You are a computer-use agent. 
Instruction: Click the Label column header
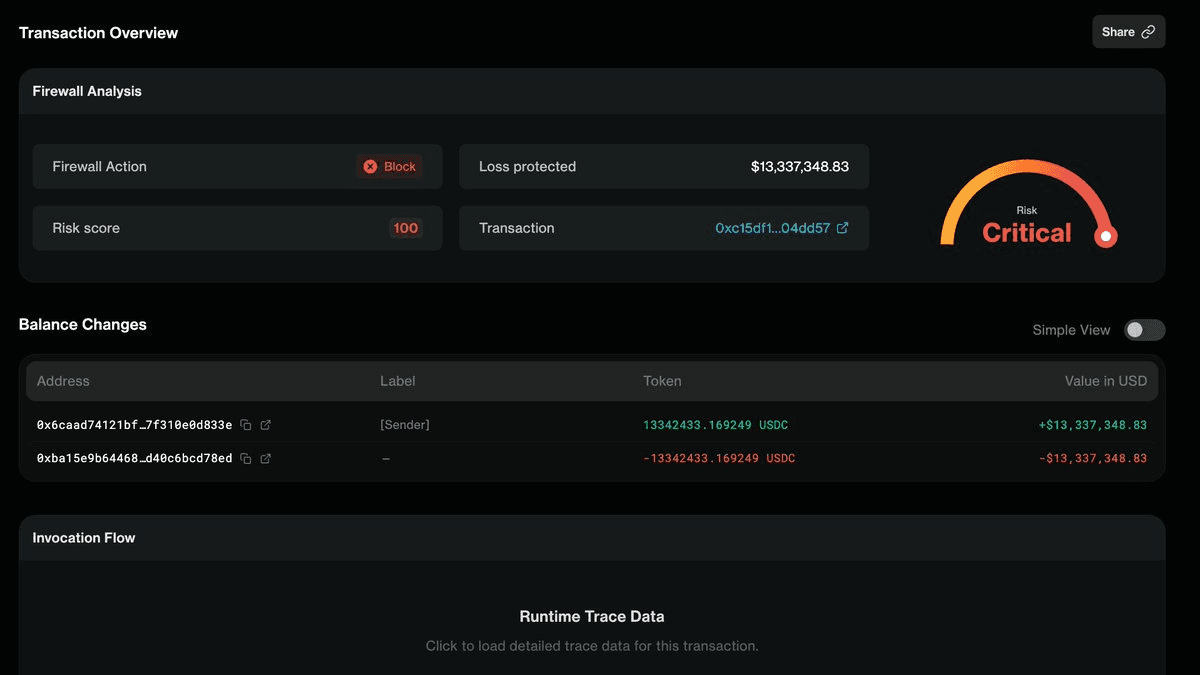[x=397, y=381]
